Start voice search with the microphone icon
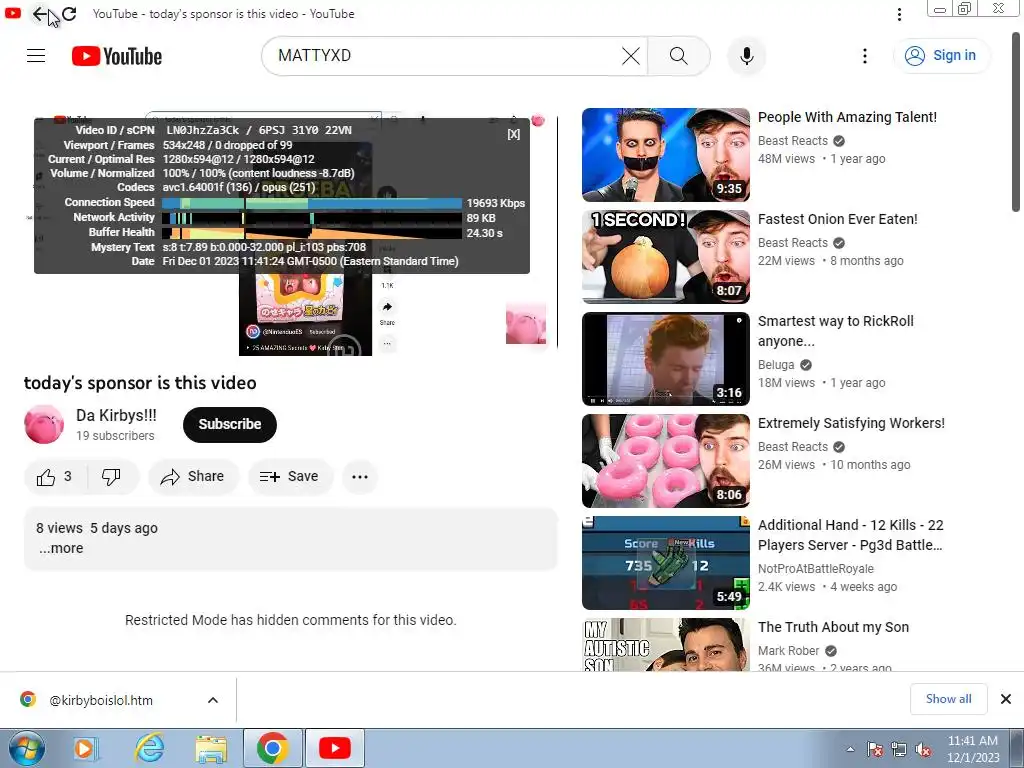The image size is (1024, 768). [x=746, y=56]
